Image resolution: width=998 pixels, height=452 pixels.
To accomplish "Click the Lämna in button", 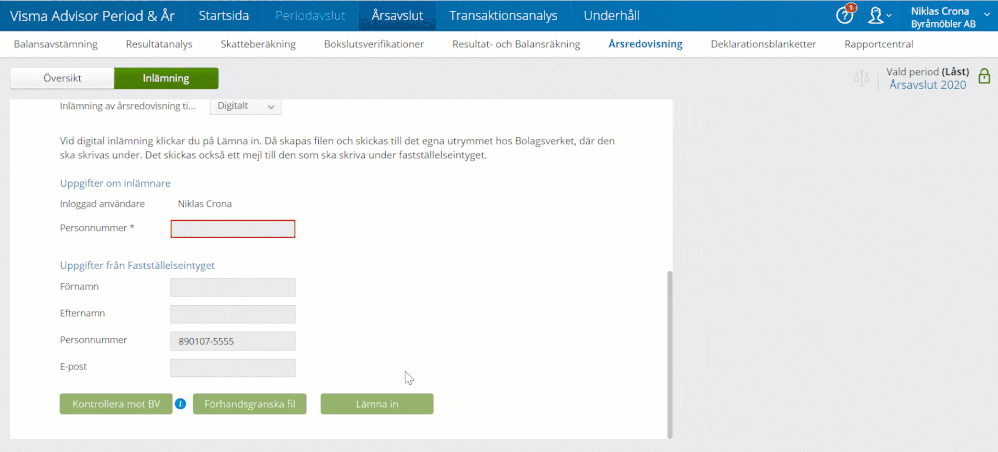I will [x=376, y=404].
